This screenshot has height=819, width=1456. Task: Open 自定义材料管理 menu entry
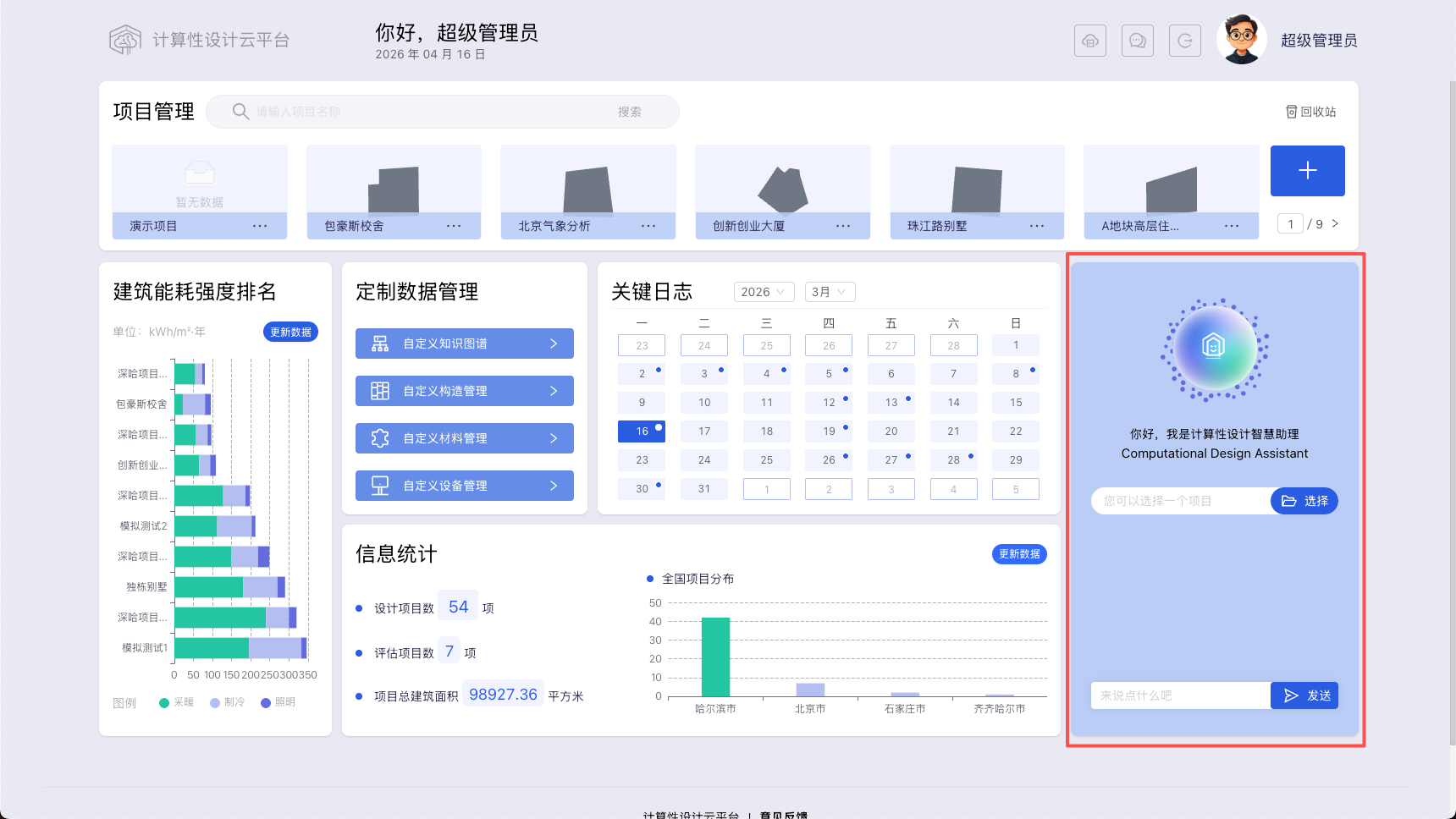465,438
